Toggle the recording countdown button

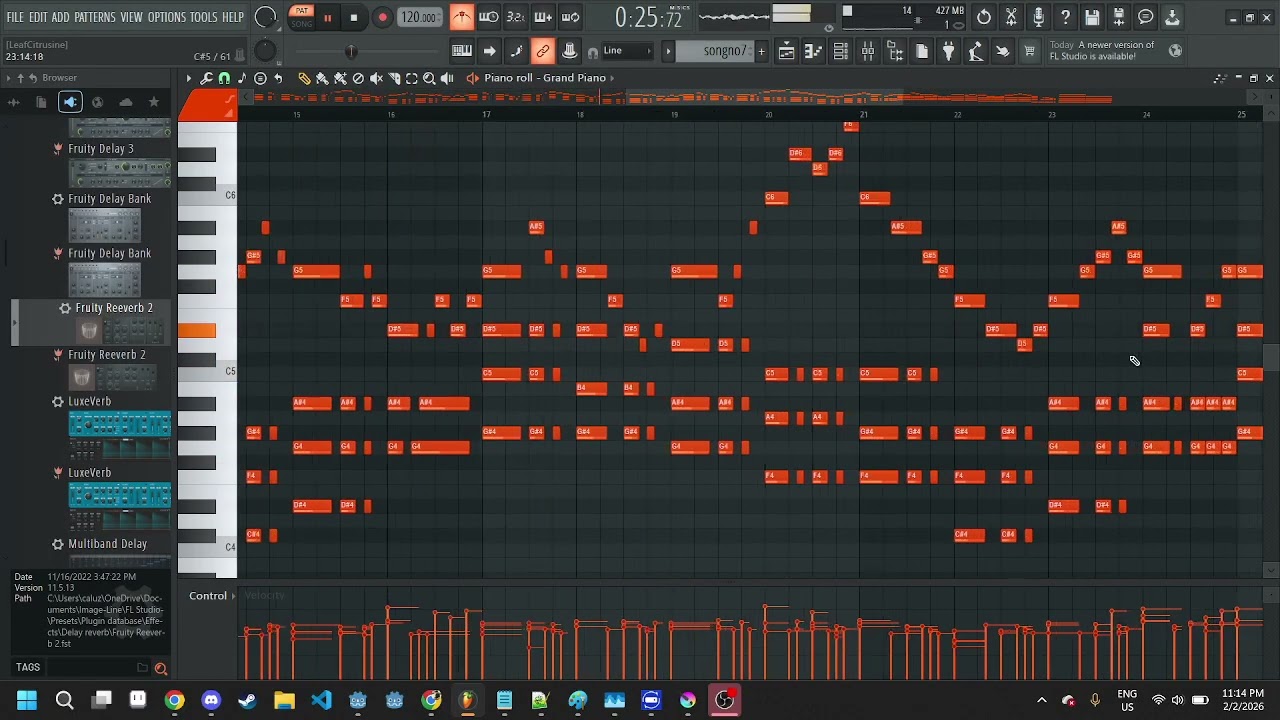(x=515, y=17)
